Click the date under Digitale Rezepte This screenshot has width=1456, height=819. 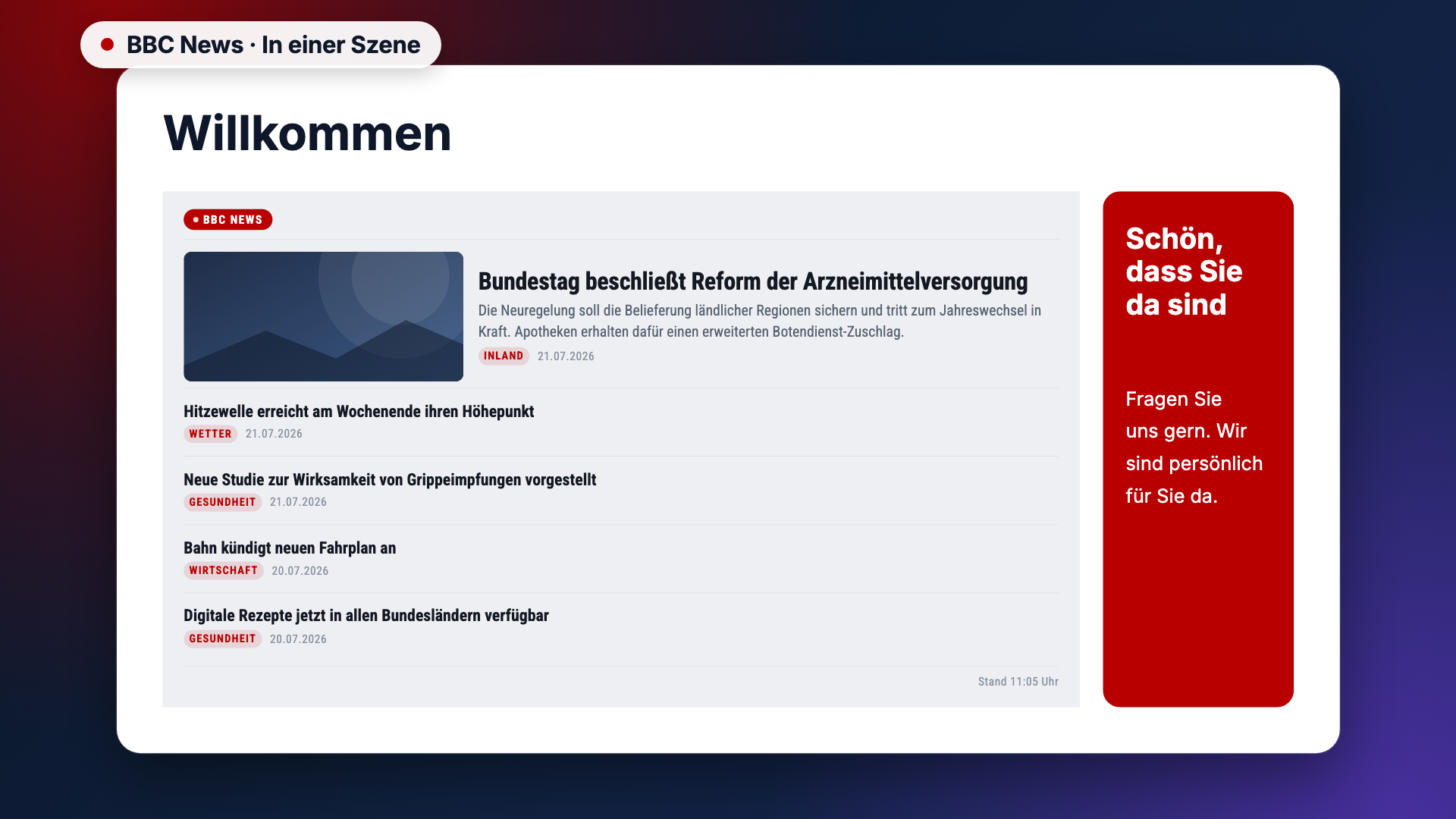click(x=298, y=639)
